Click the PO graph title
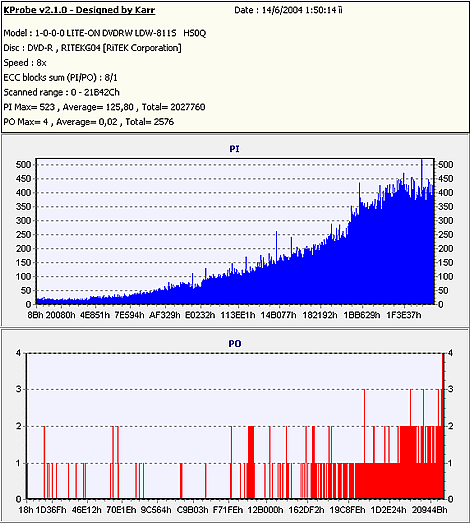470x523 pixels. click(235, 344)
